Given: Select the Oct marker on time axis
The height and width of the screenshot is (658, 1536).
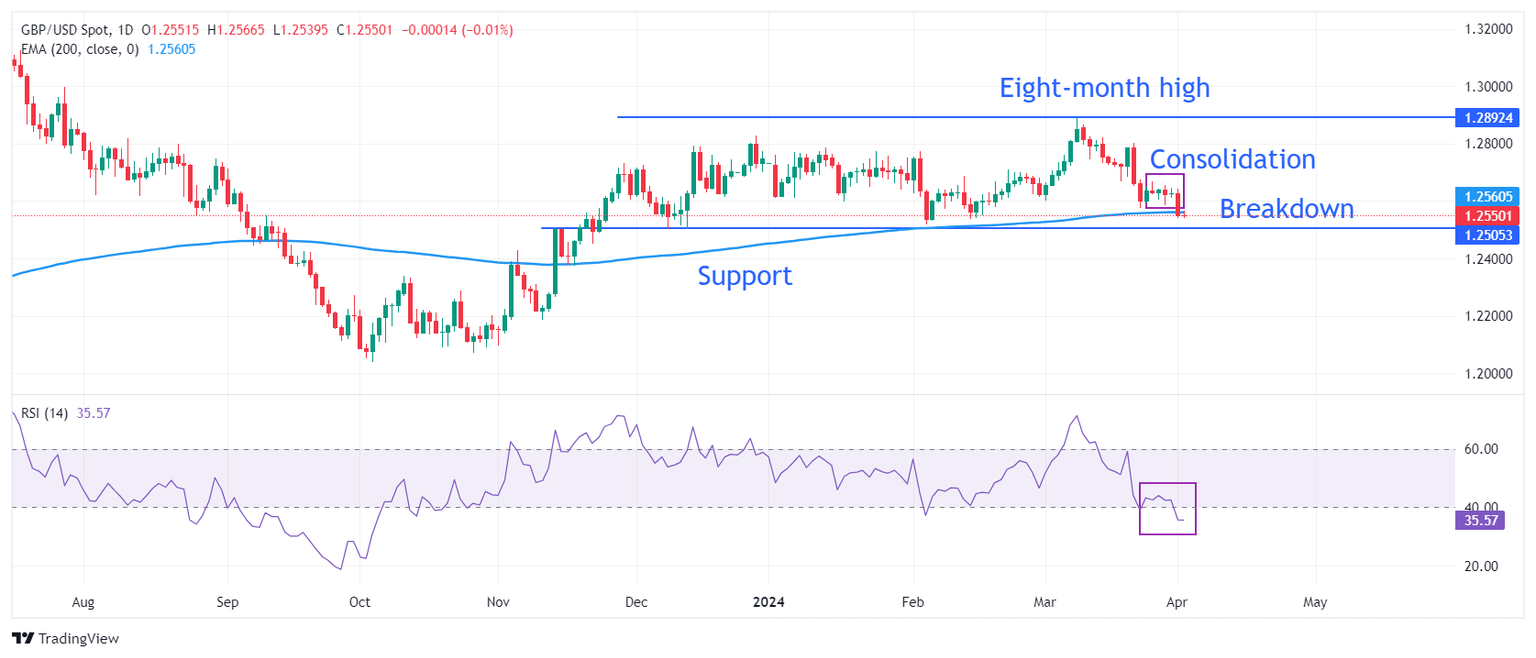Looking at the screenshot, I should click(359, 602).
